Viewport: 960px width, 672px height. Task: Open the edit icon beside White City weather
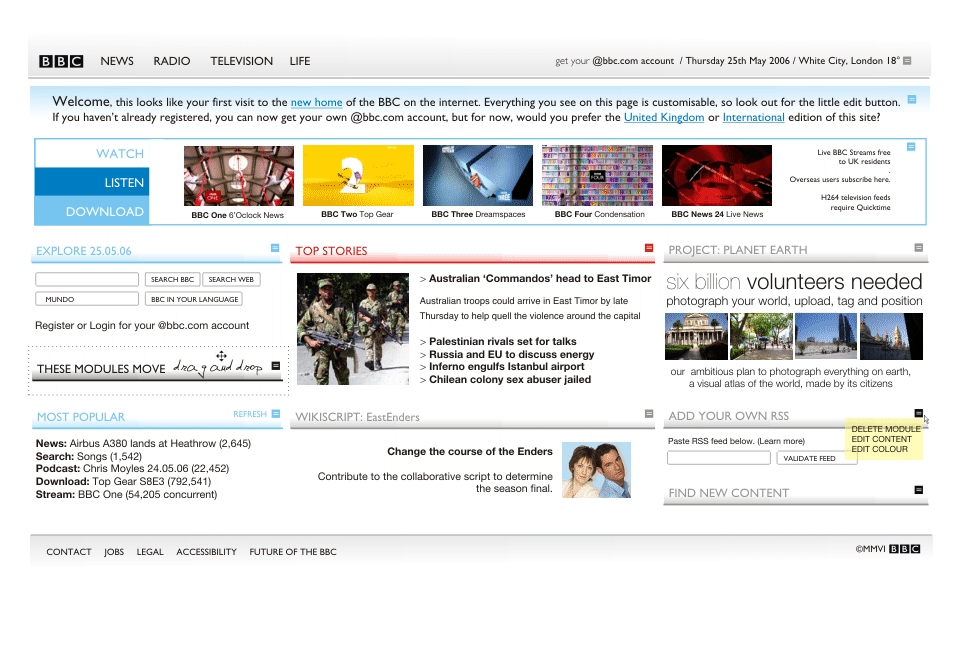coord(907,61)
